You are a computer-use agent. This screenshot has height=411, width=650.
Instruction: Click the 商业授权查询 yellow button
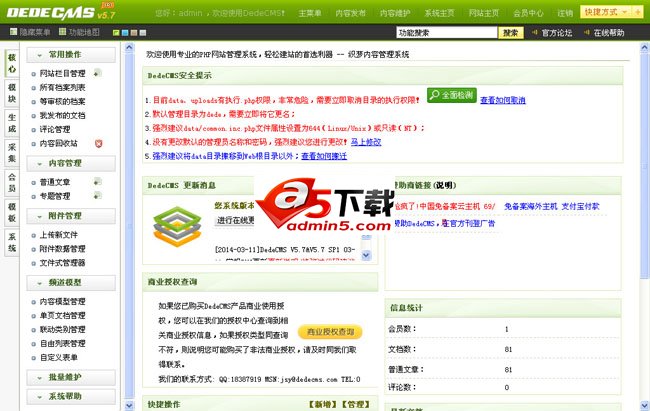tap(330, 332)
